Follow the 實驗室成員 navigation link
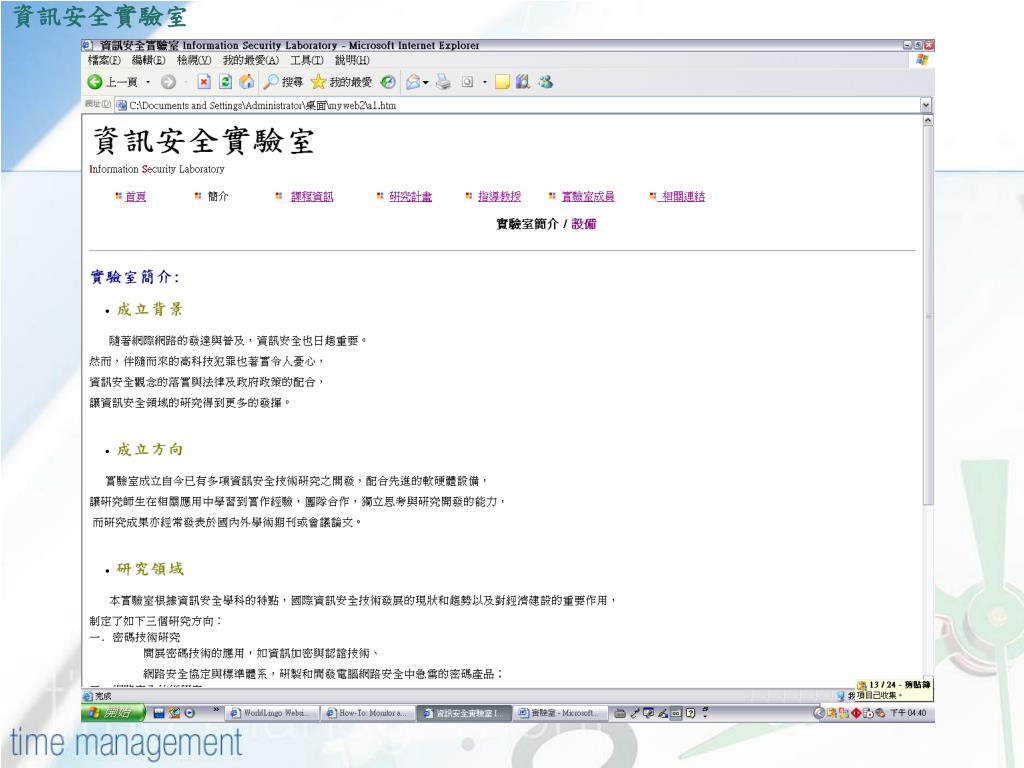 pyautogui.click(x=588, y=196)
